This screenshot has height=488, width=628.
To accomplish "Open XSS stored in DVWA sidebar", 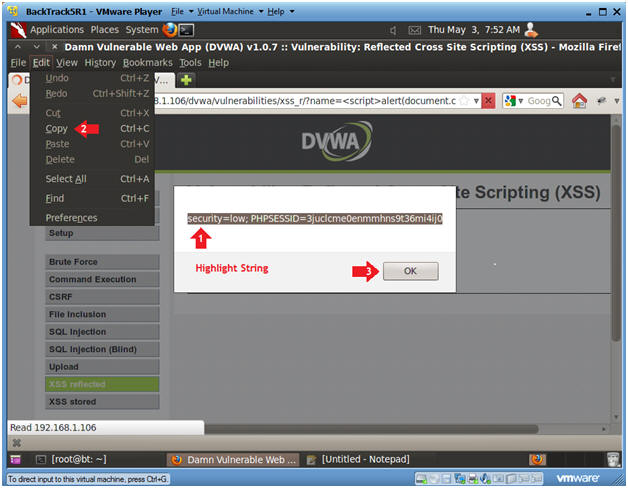I will click(x=103, y=402).
